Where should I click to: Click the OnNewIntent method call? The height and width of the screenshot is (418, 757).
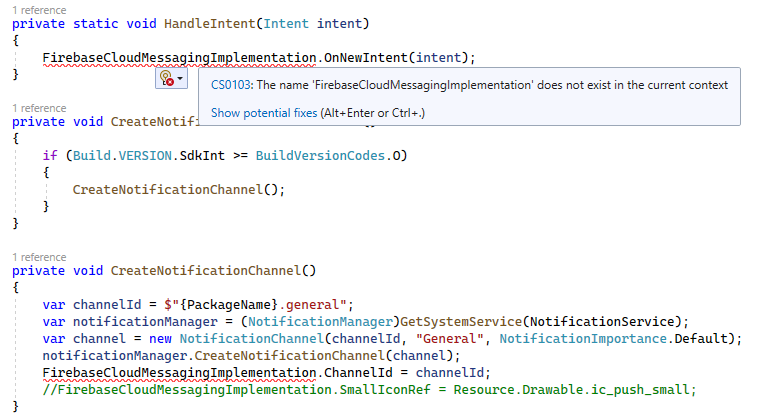[x=365, y=58]
